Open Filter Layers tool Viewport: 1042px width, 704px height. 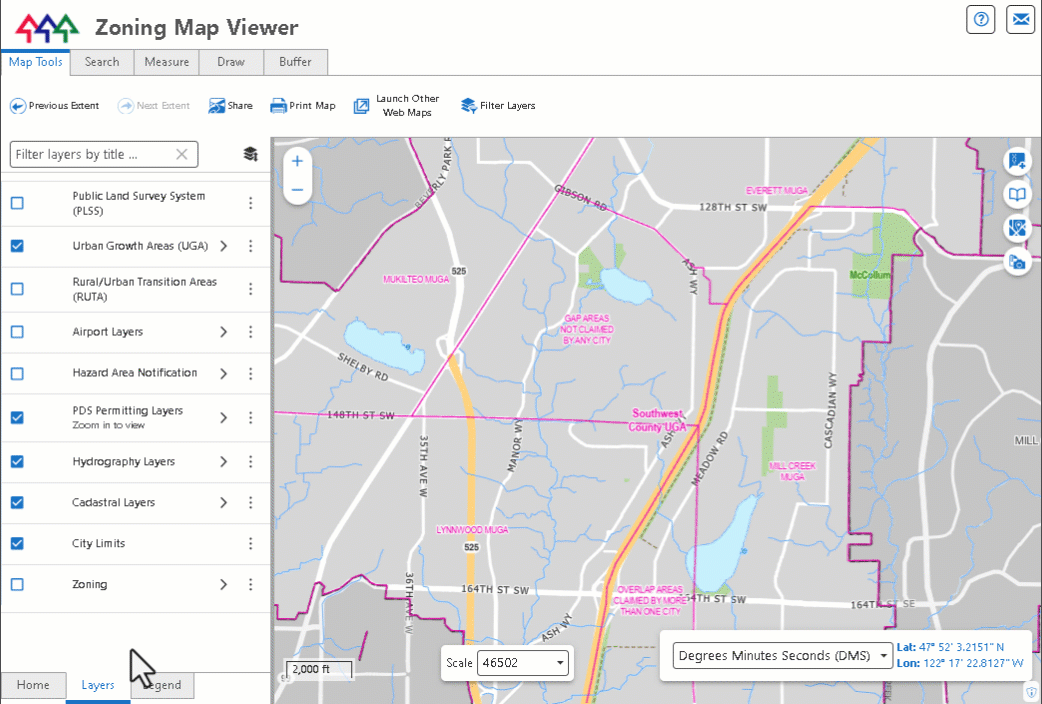coord(498,106)
